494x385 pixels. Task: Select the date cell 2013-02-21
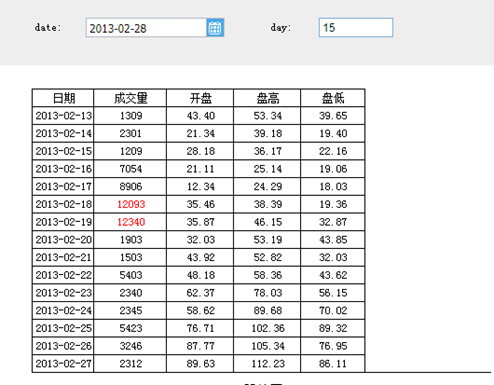[x=63, y=257]
